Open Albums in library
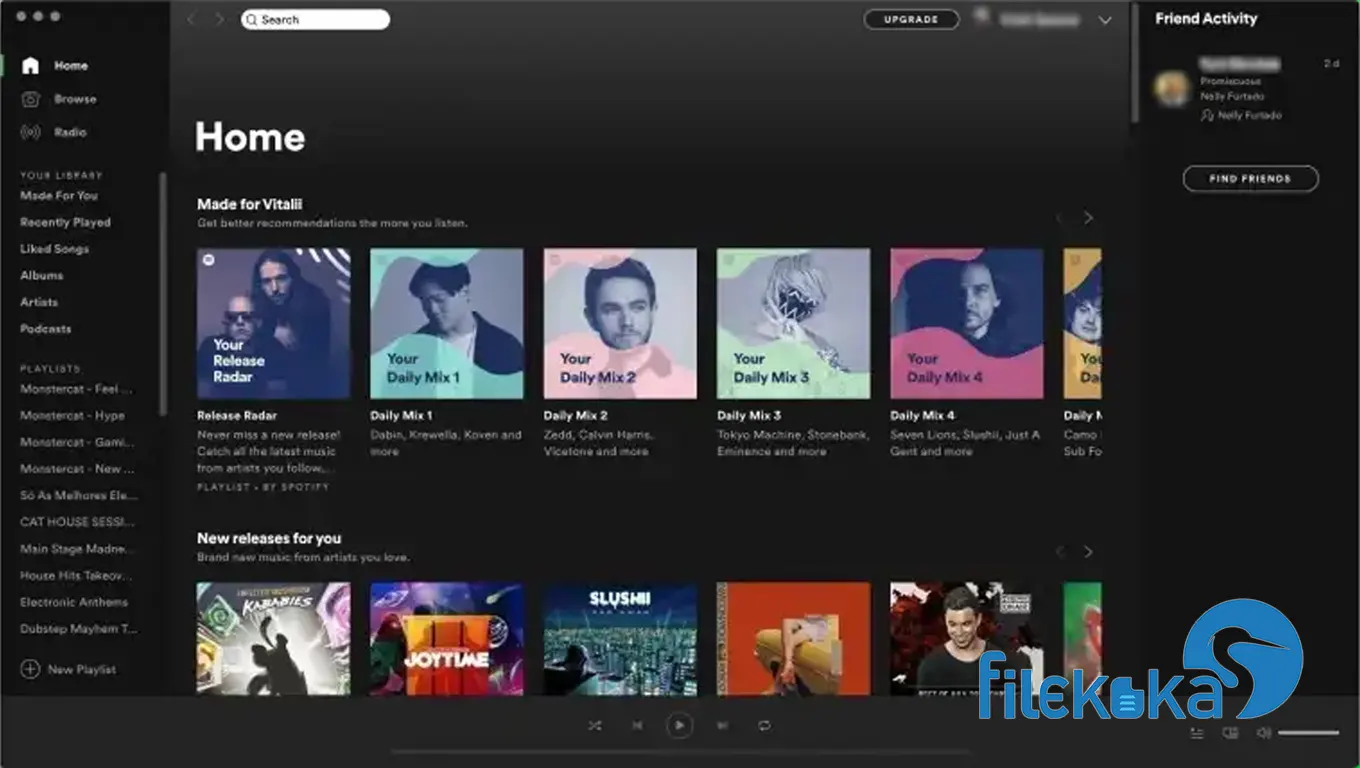Image resolution: width=1360 pixels, height=768 pixels. pyautogui.click(x=41, y=275)
